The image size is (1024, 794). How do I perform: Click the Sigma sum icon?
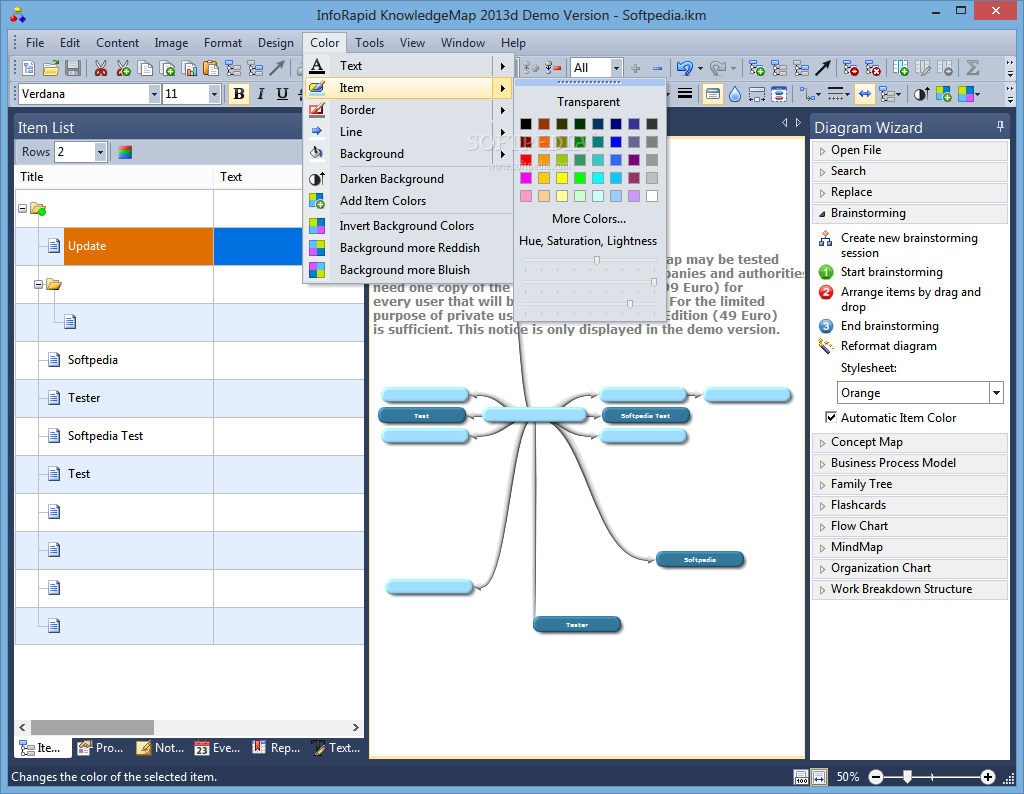pyautogui.click(x=972, y=68)
